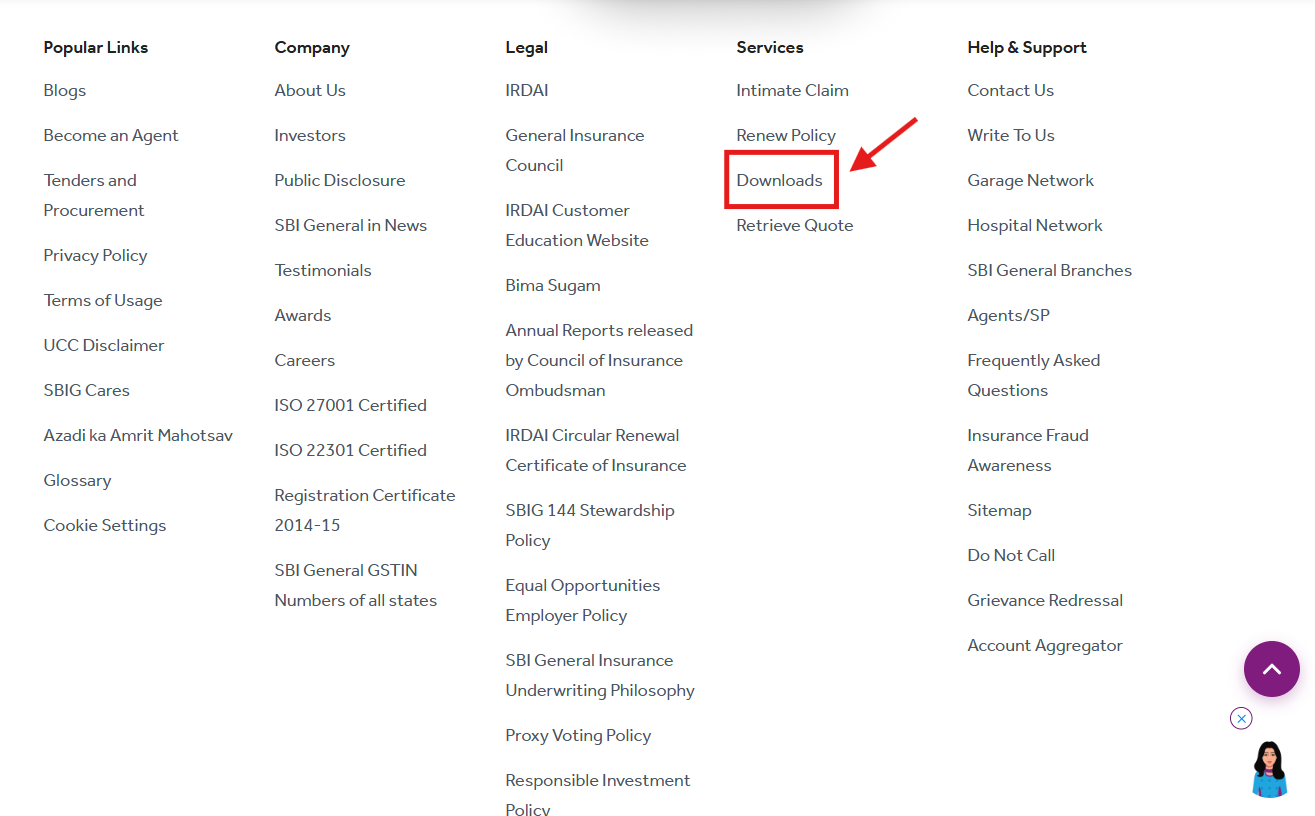Open the chatbot assistant avatar
This screenshot has height=816, width=1315.
[1270, 769]
